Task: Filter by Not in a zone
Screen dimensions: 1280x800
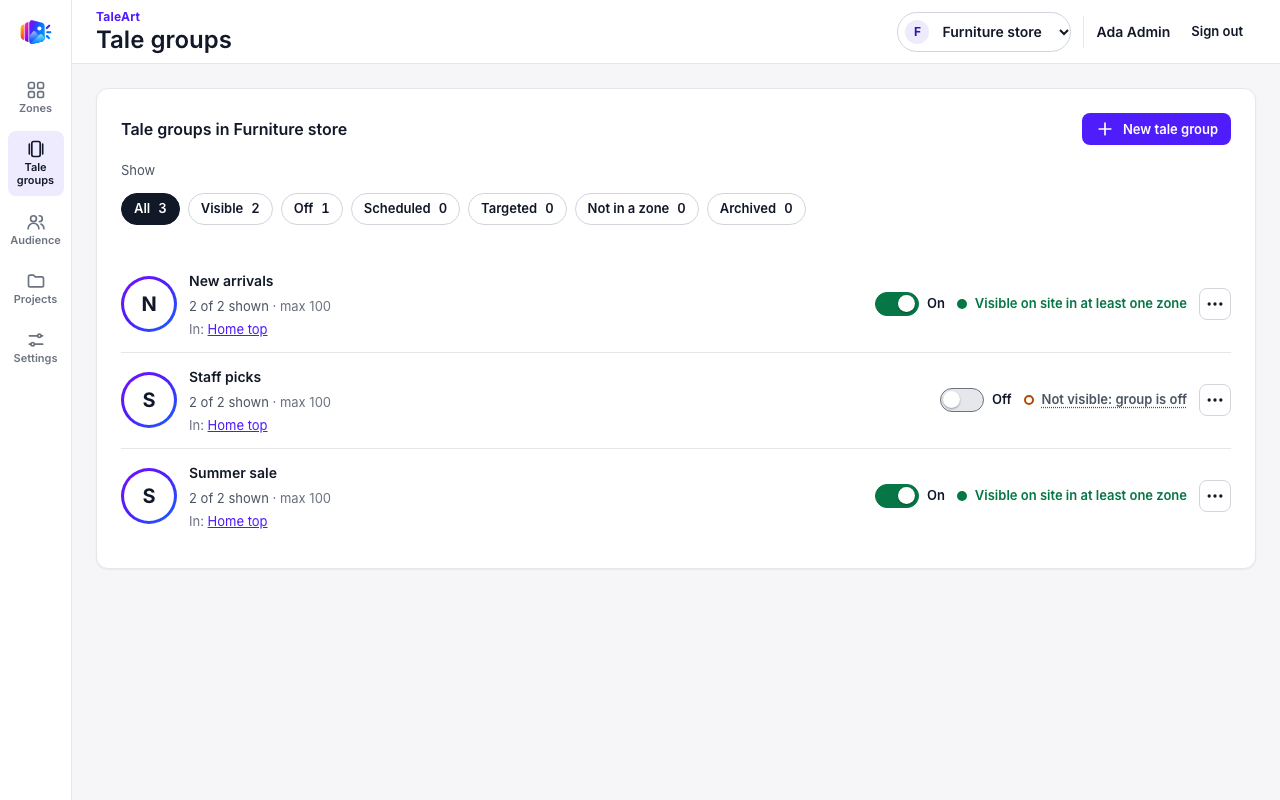Action: pyautogui.click(x=637, y=209)
